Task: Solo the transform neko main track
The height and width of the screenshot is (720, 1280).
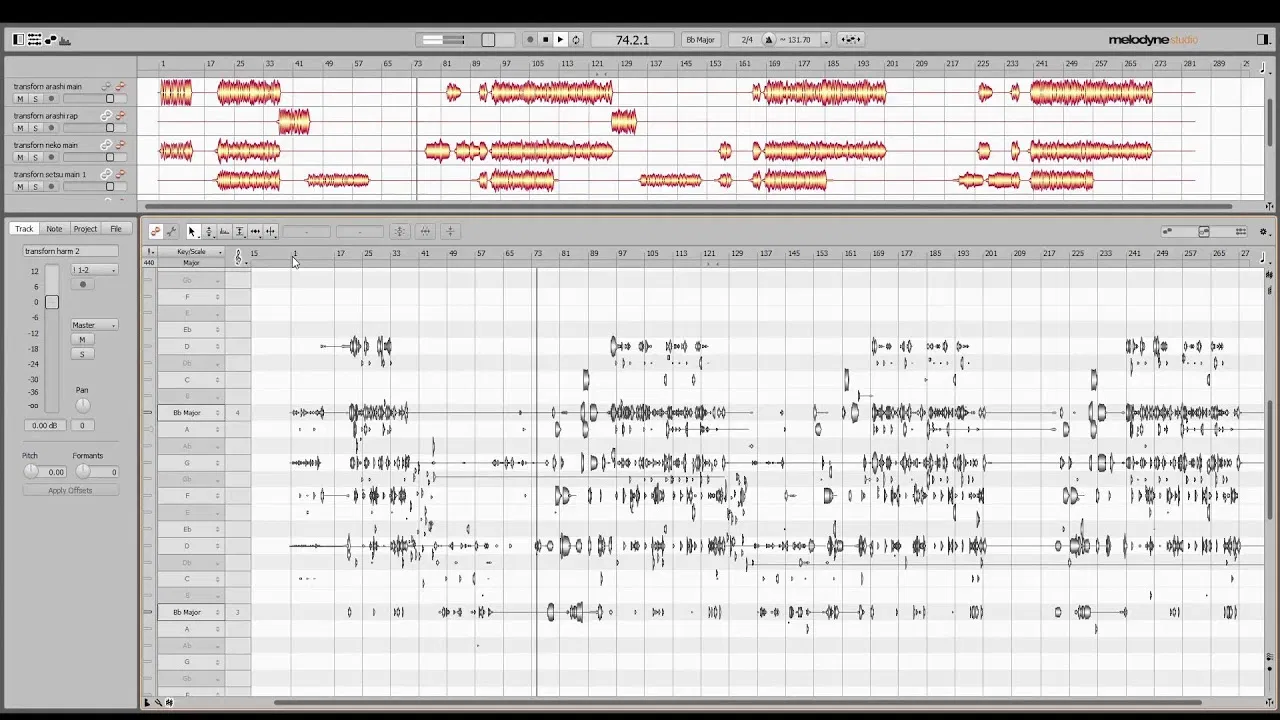Action: click(35, 158)
